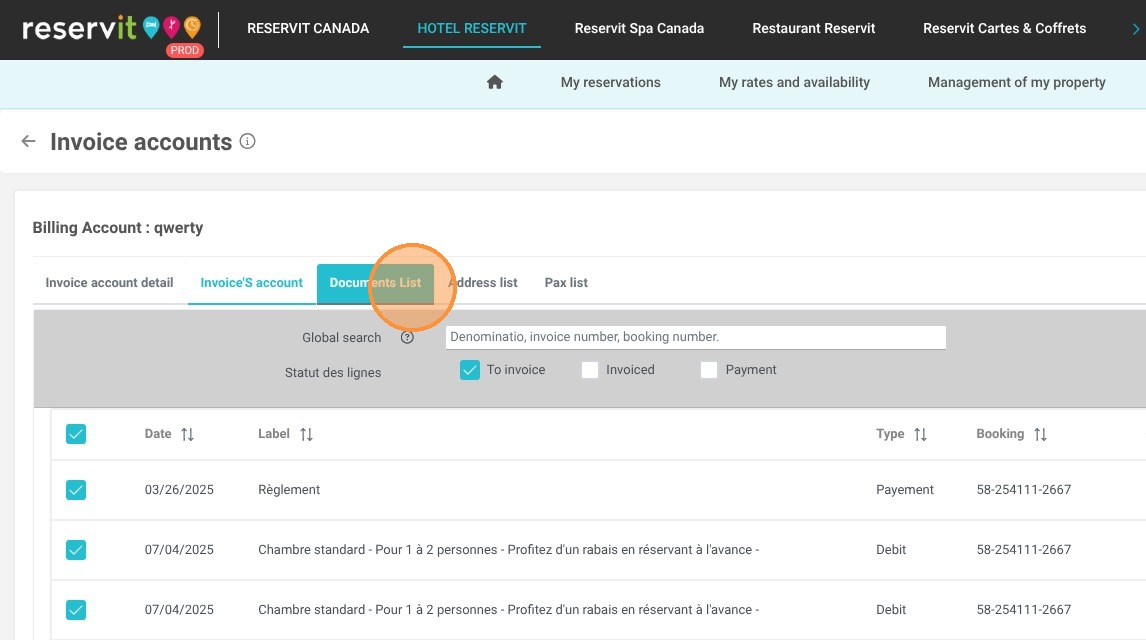Image resolution: width=1146 pixels, height=640 pixels.
Task: Click booking number in the Règlement row
Action: pos(1023,489)
